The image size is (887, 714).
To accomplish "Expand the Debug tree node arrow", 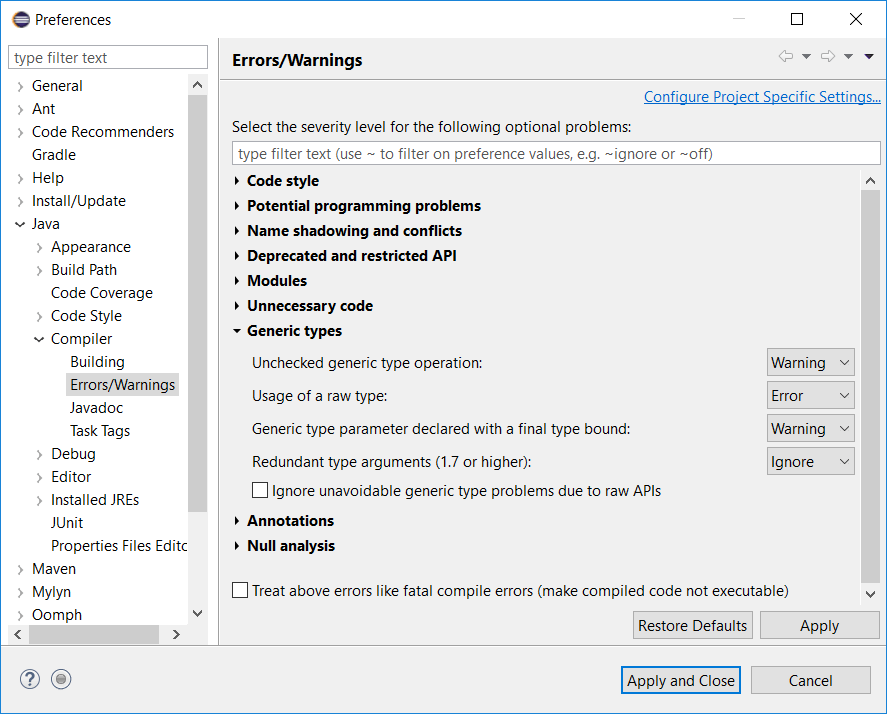I will click(39, 454).
